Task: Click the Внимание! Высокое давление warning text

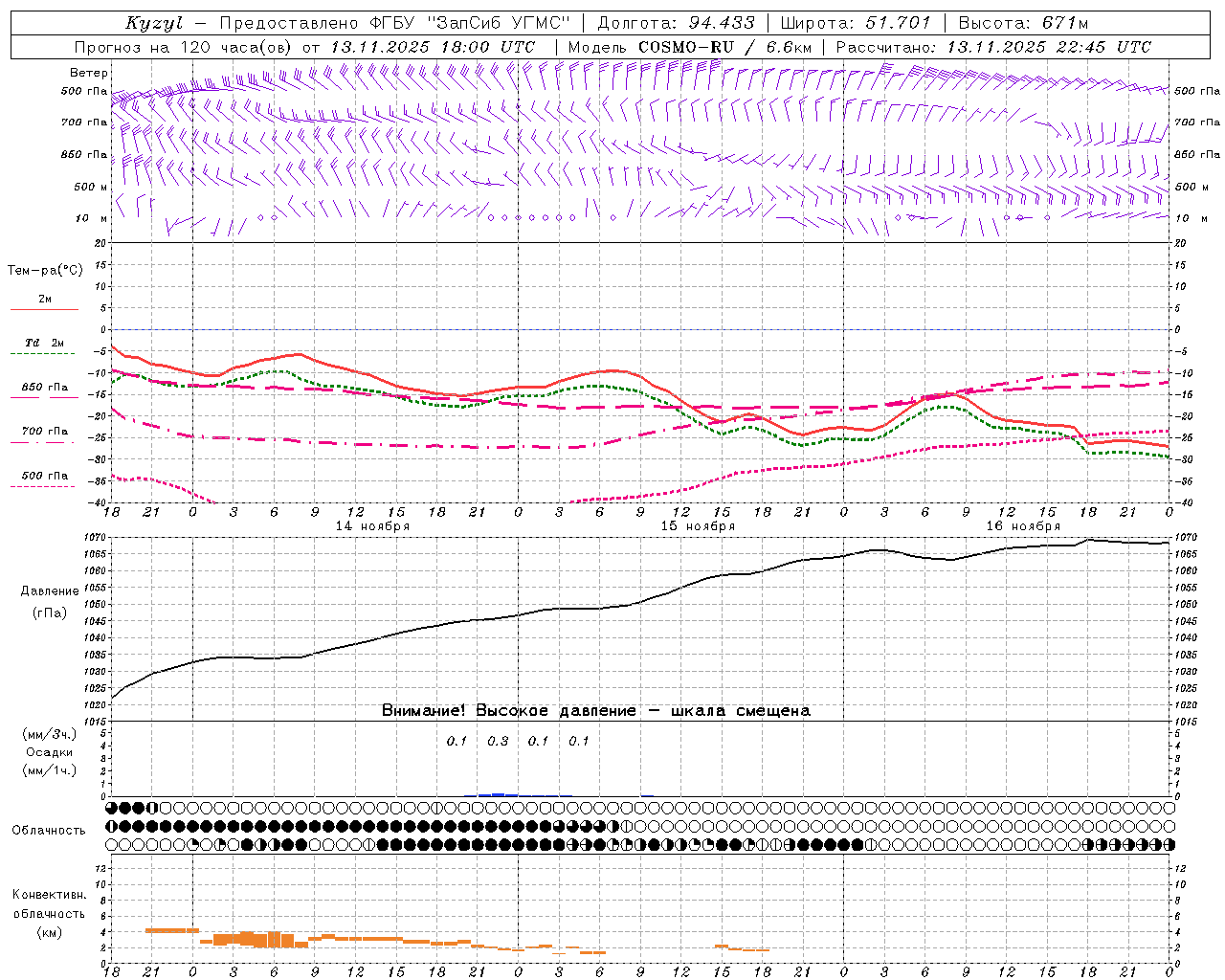Action: (596, 711)
